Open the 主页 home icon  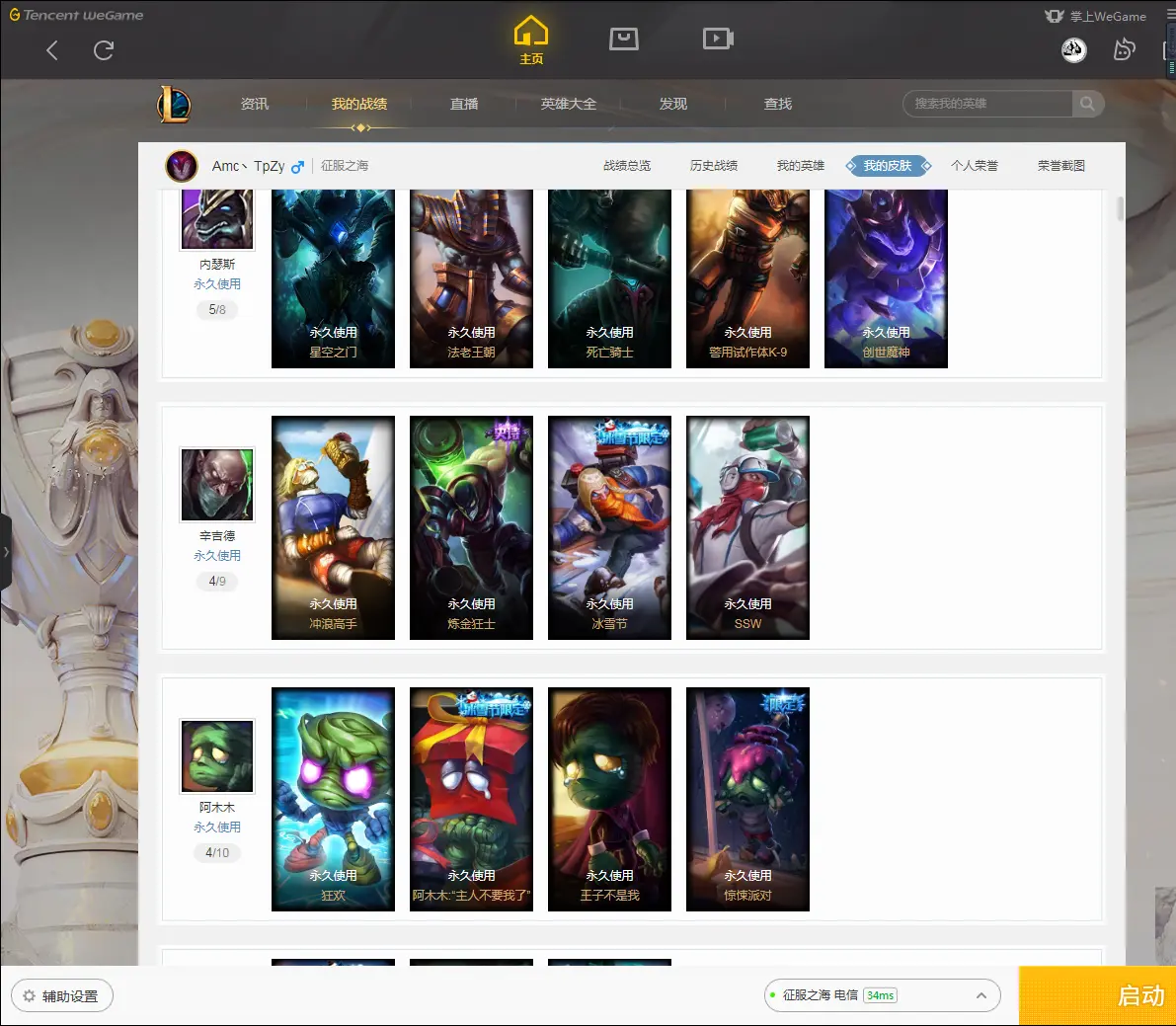[531, 39]
